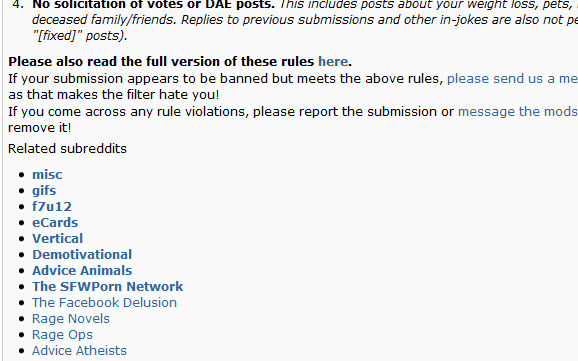The image size is (578, 361).
Task: Visit the Vertical subreddit link
Action: (58, 239)
